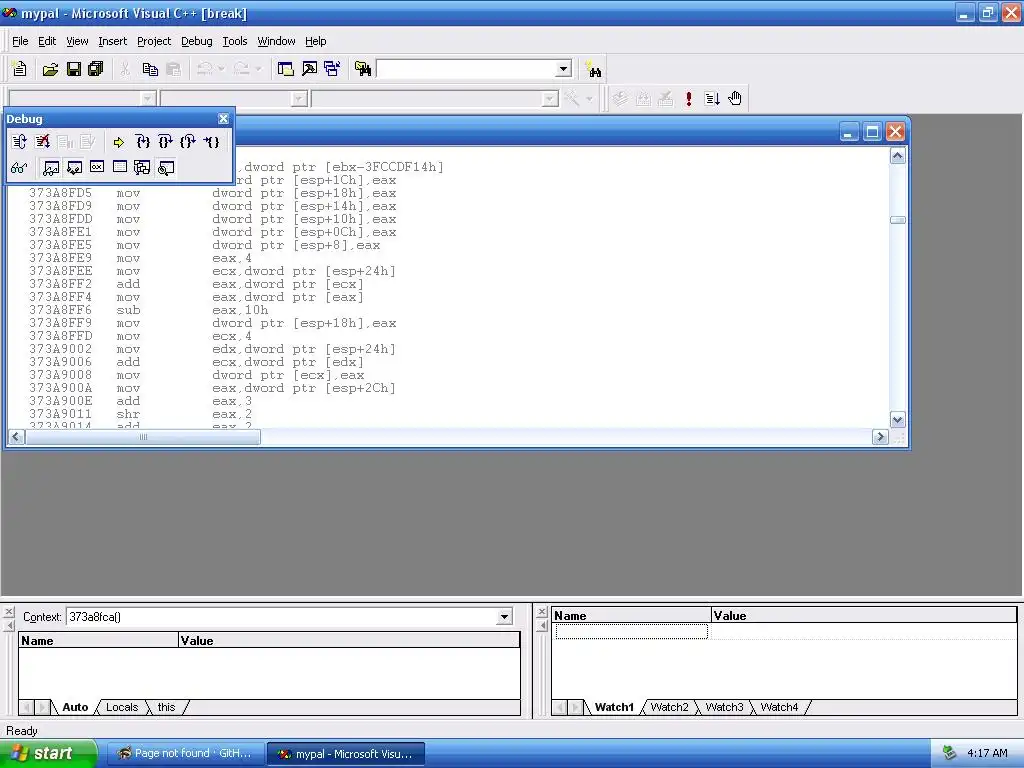Switch to the Locals tab
1024x768 pixels.
pyautogui.click(x=122, y=707)
